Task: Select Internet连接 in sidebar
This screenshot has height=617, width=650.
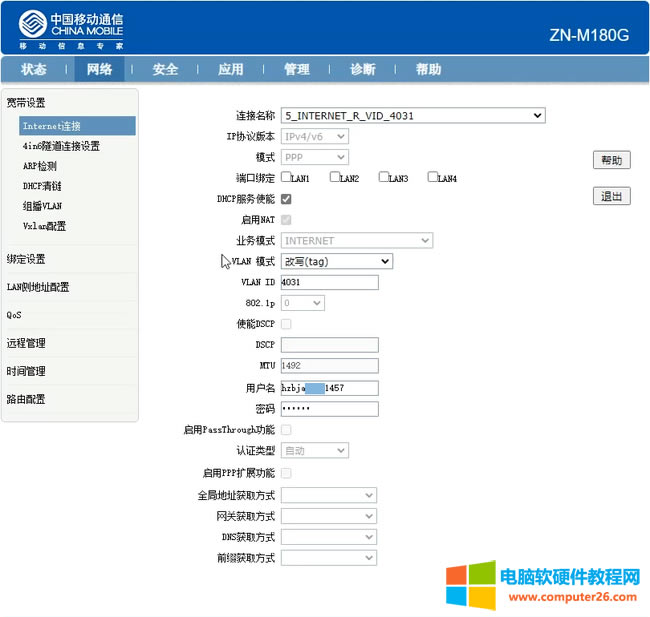Action: tap(77, 126)
